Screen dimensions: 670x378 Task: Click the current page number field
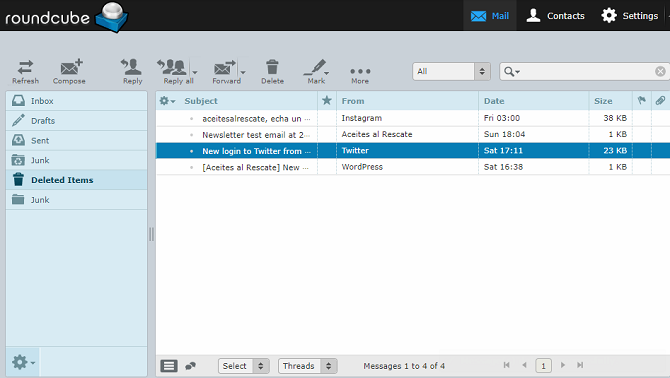tap(543, 366)
